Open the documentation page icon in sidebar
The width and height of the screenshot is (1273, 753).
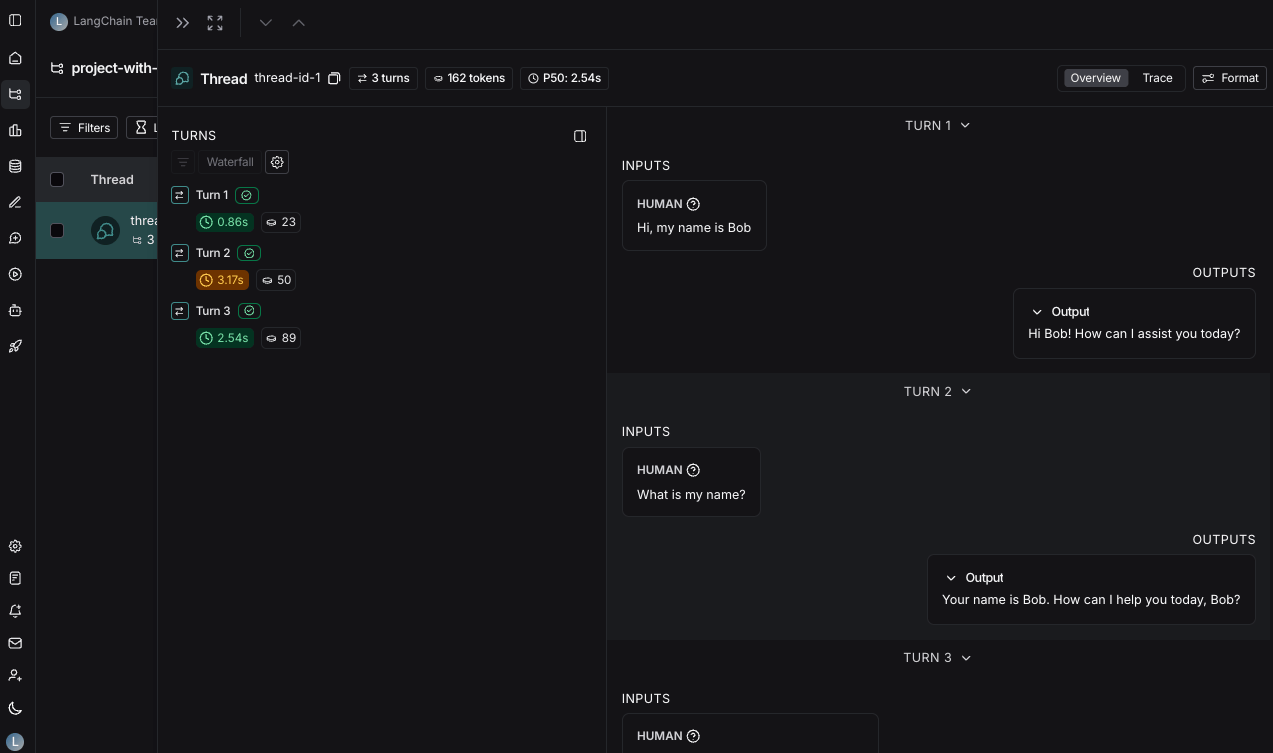[15, 578]
